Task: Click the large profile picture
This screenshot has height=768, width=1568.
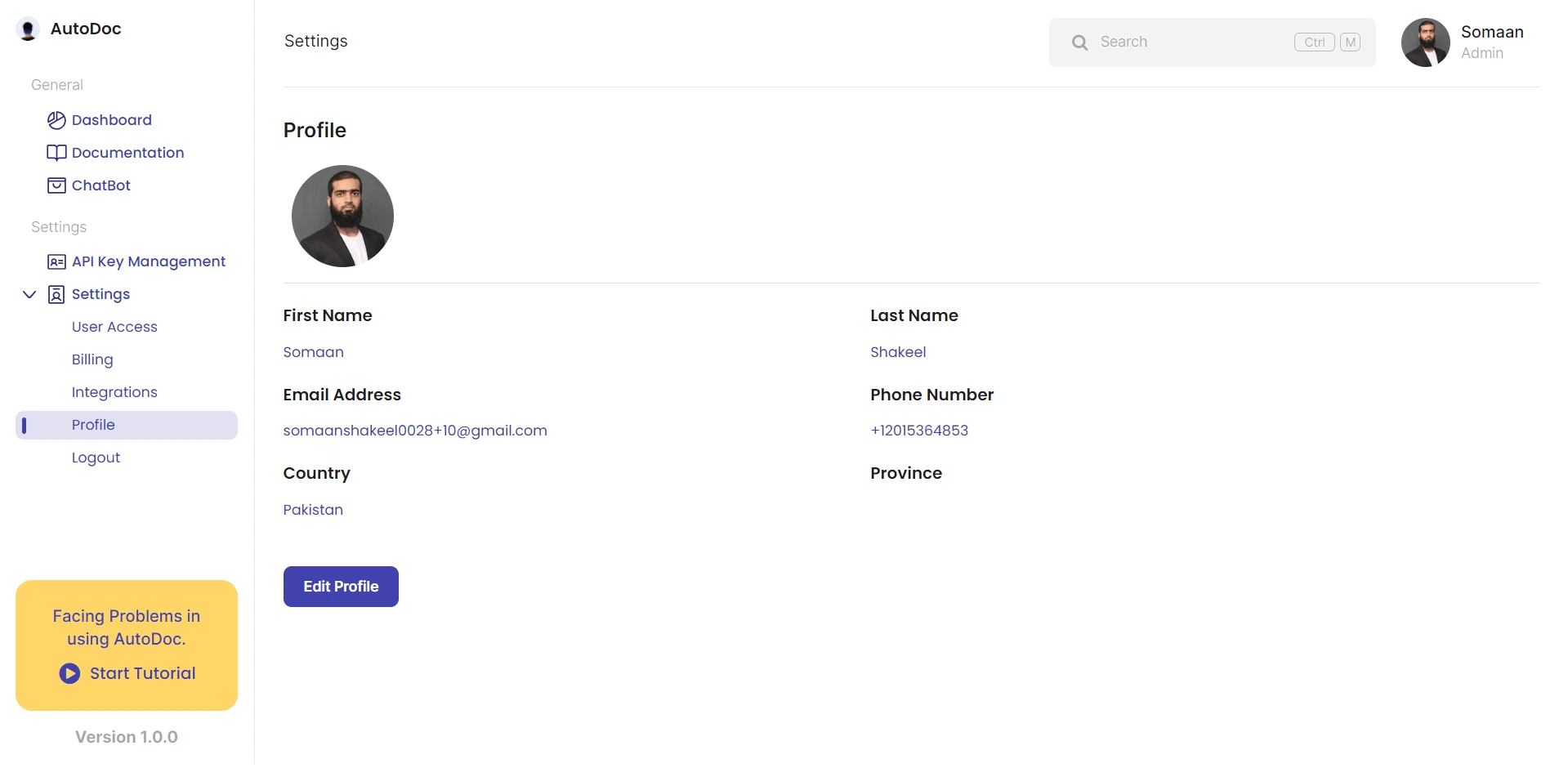Action: [342, 216]
